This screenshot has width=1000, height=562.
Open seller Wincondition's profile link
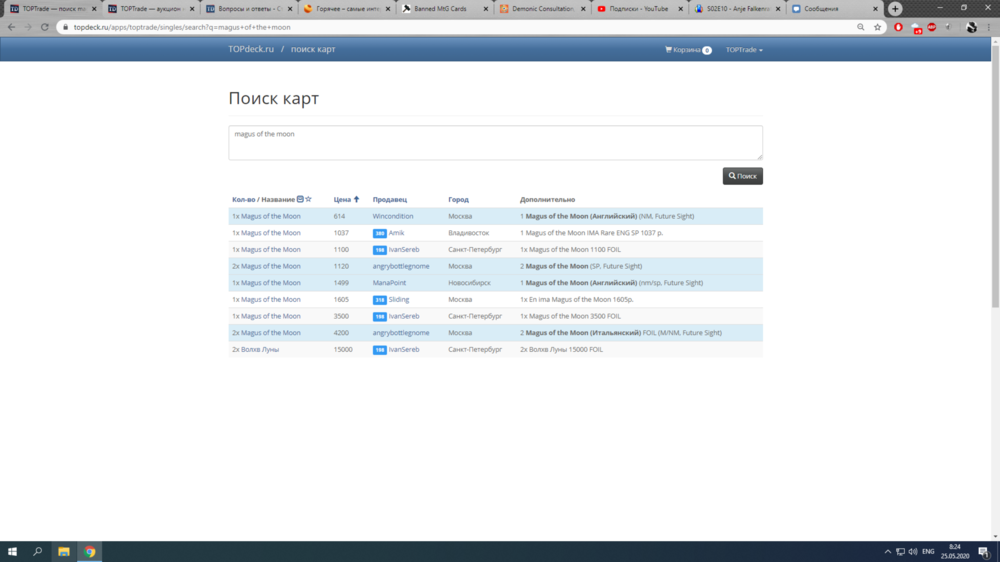[393, 216]
